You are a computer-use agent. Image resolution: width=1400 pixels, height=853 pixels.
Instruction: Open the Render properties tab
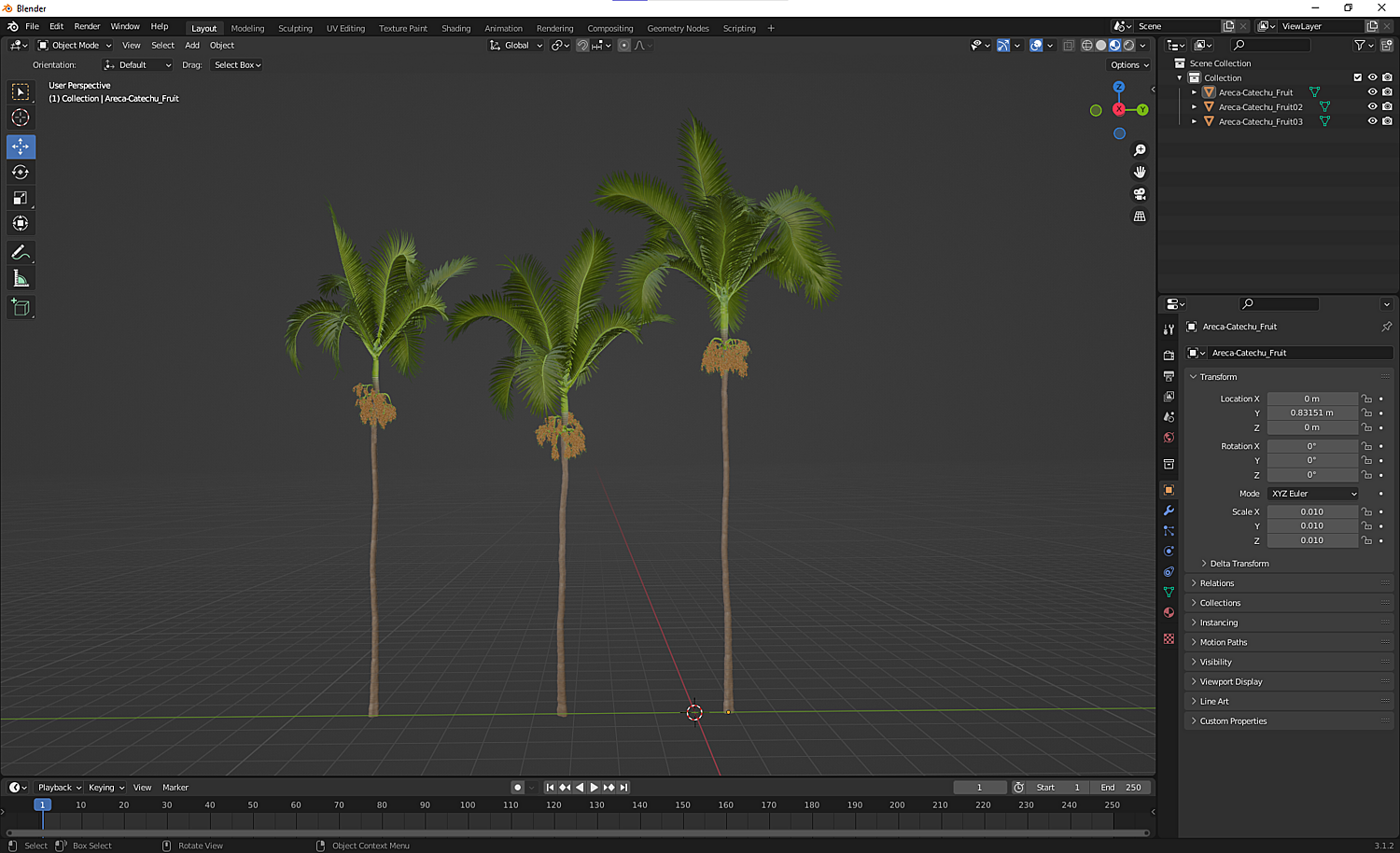[x=1169, y=356]
